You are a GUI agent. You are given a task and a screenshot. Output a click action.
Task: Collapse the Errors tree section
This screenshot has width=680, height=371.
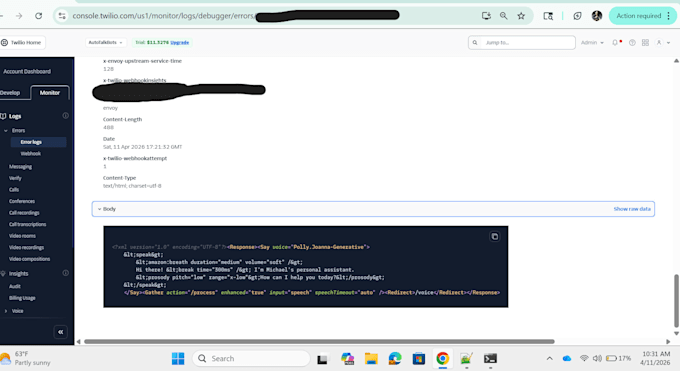6,131
